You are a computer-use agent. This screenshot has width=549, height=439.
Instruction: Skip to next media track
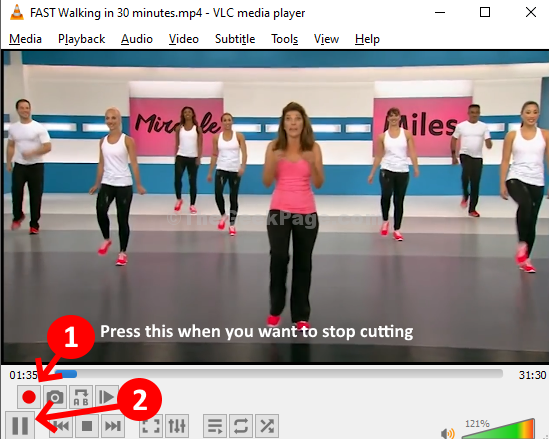(113, 426)
